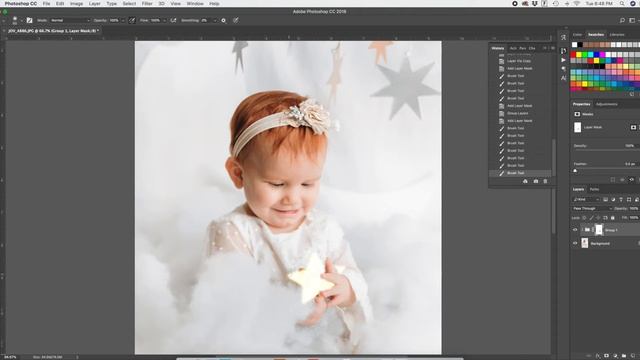Lock all padlock icon
The height and width of the screenshot is (360, 640).
(x=613, y=218)
